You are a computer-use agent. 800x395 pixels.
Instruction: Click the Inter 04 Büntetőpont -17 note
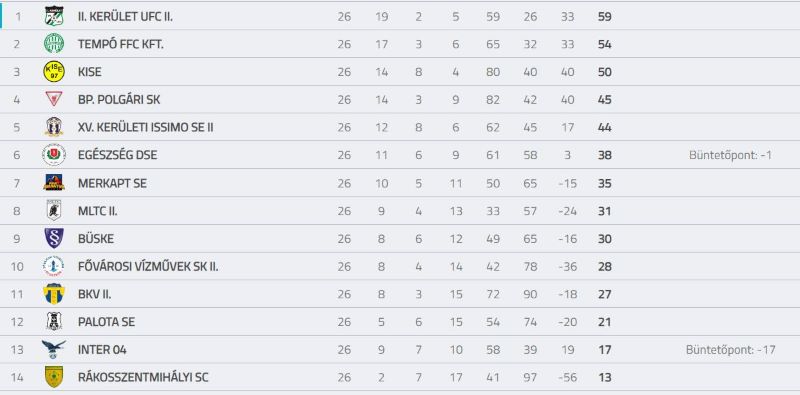coord(730,350)
